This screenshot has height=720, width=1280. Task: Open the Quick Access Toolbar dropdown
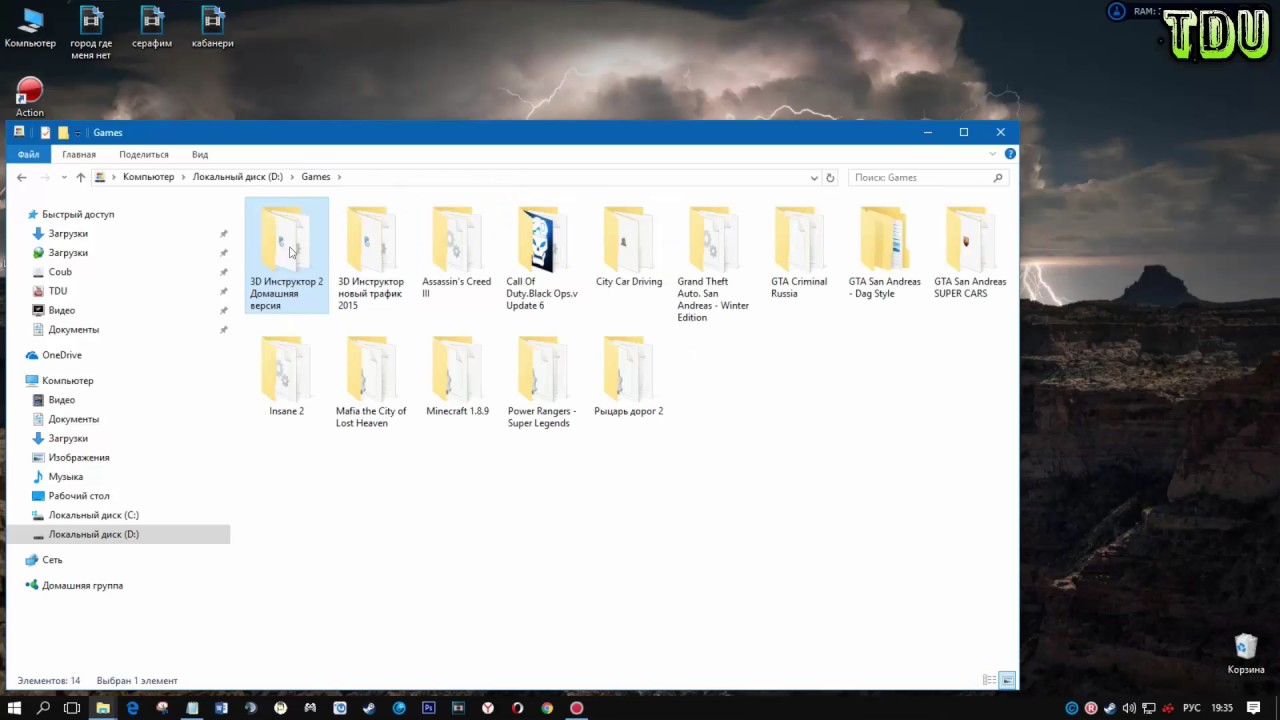click(78, 132)
